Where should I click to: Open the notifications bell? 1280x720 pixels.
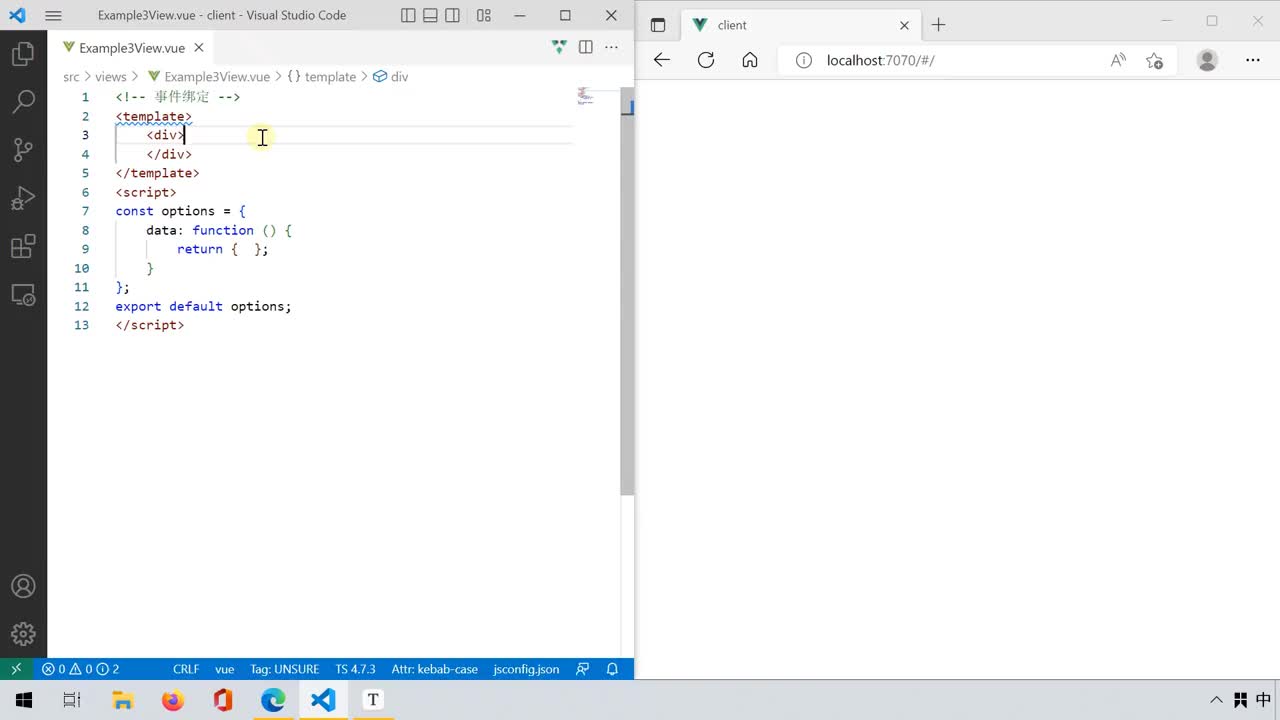click(613, 669)
